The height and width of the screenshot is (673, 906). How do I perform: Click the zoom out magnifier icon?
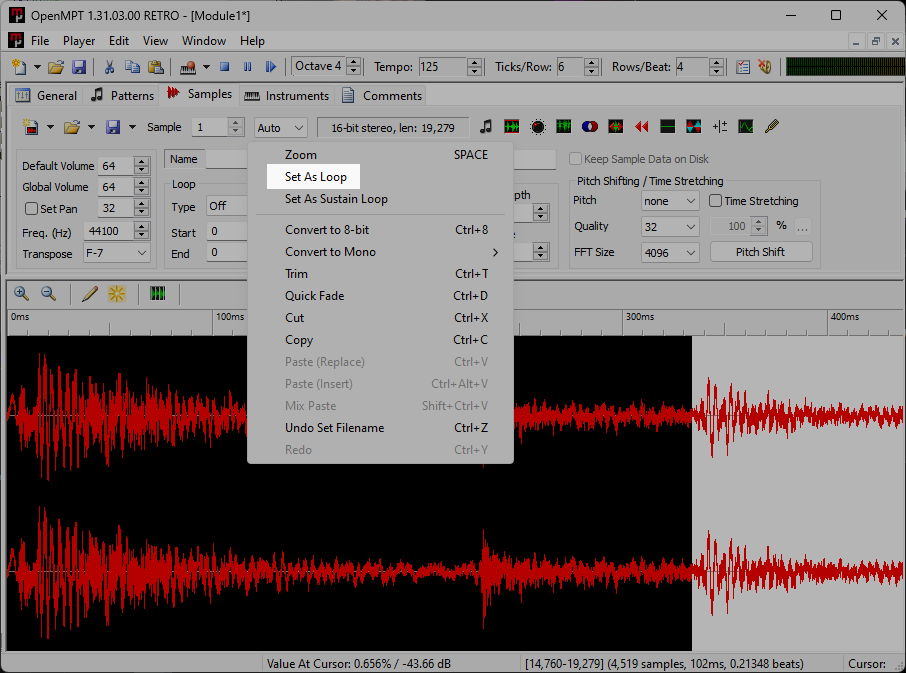pos(48,294)
